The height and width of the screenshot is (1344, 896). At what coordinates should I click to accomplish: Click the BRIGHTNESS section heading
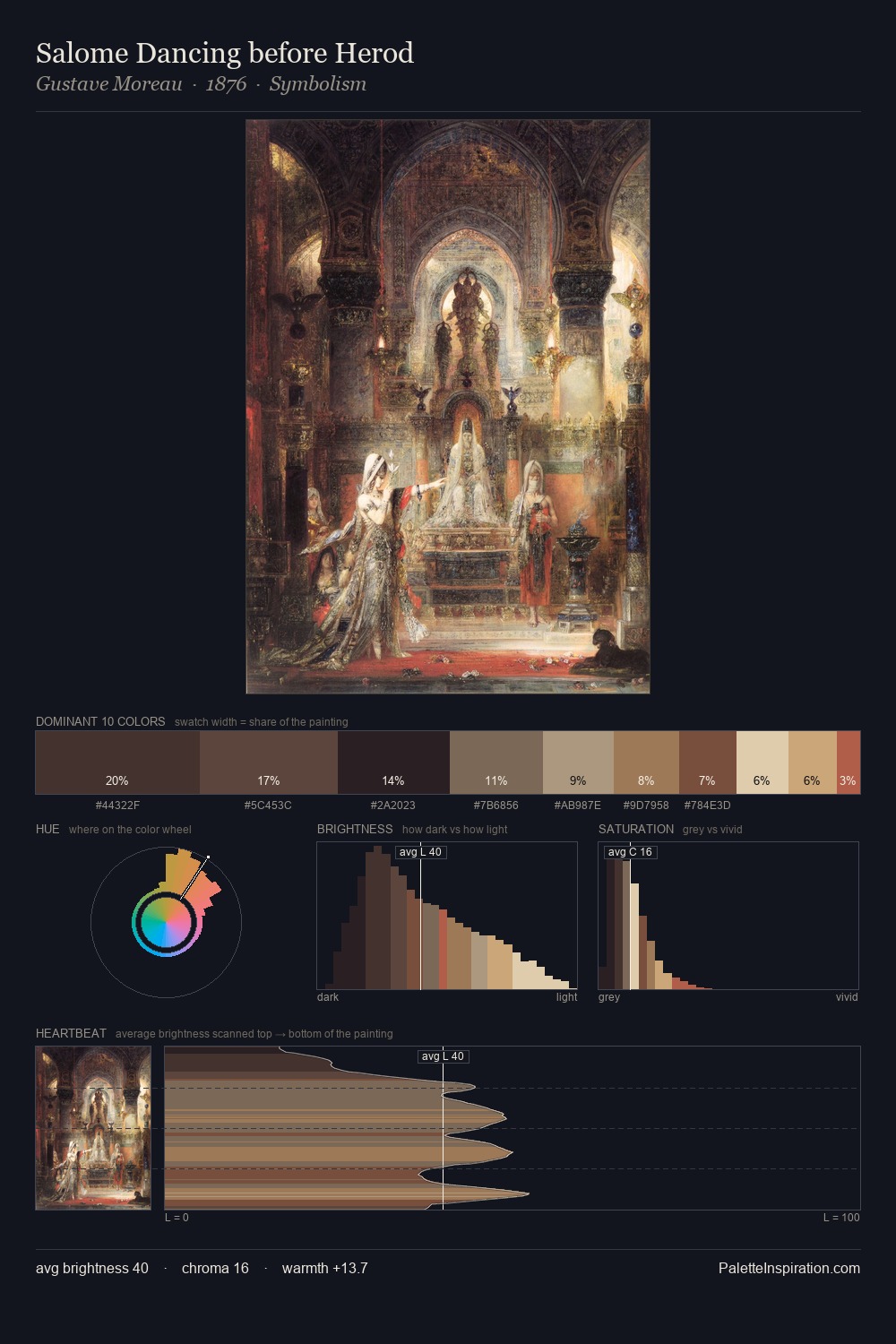click(355, 829)
